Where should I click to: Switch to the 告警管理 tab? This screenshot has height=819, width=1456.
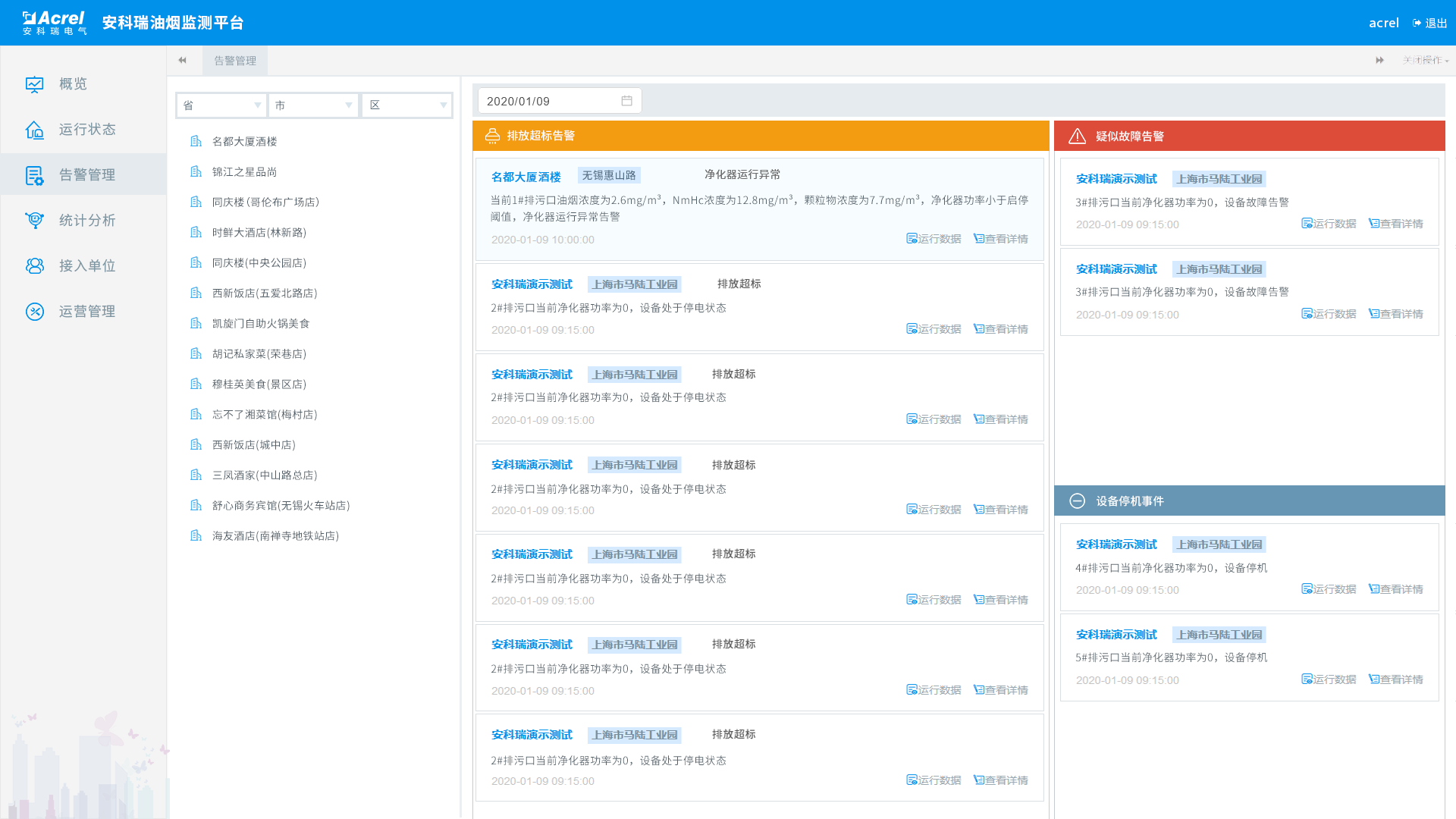pos(235,61)
